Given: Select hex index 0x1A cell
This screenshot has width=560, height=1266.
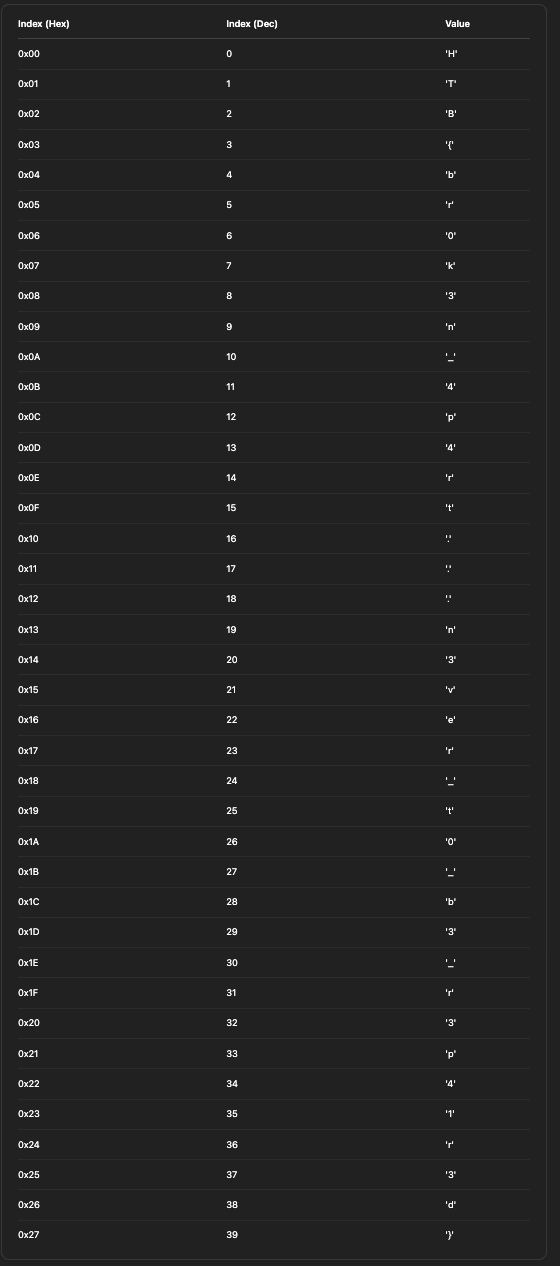Looking at the screenshot, I should [x=29, y=841].
